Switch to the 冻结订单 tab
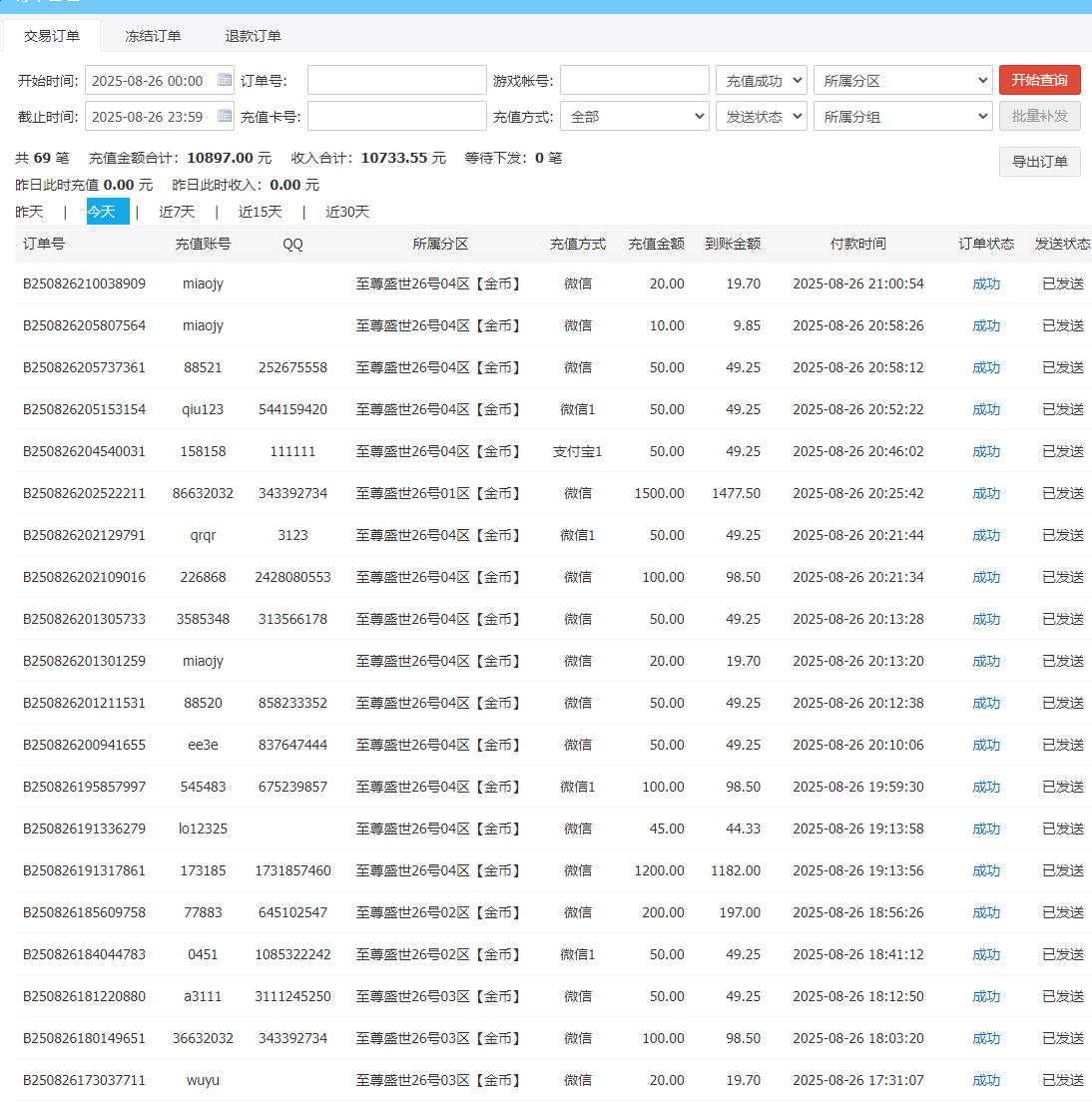This screenshot has height=1107, width=1092. point(153,36)
